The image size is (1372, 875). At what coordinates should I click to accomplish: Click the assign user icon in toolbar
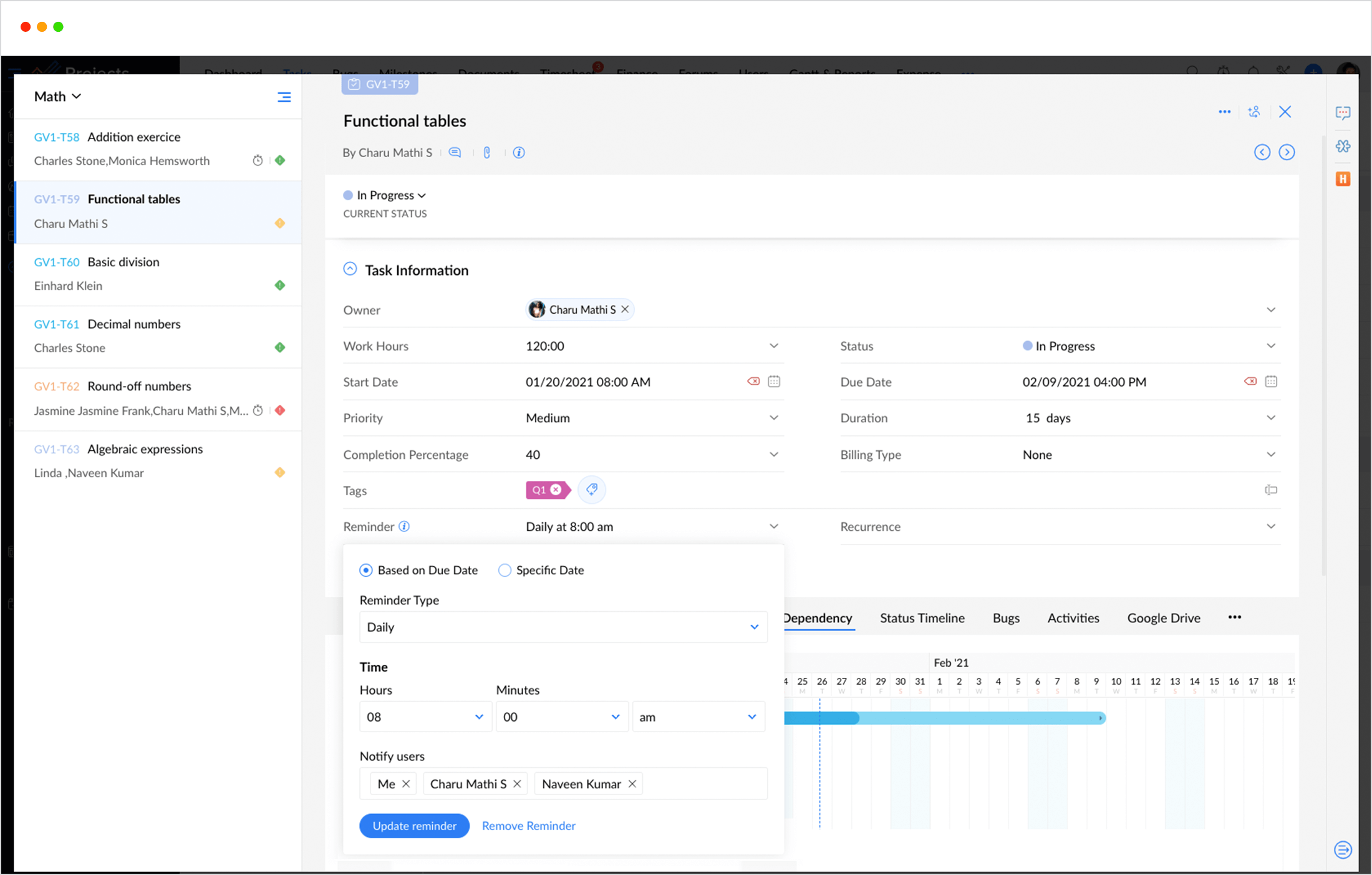[1254, 110]
